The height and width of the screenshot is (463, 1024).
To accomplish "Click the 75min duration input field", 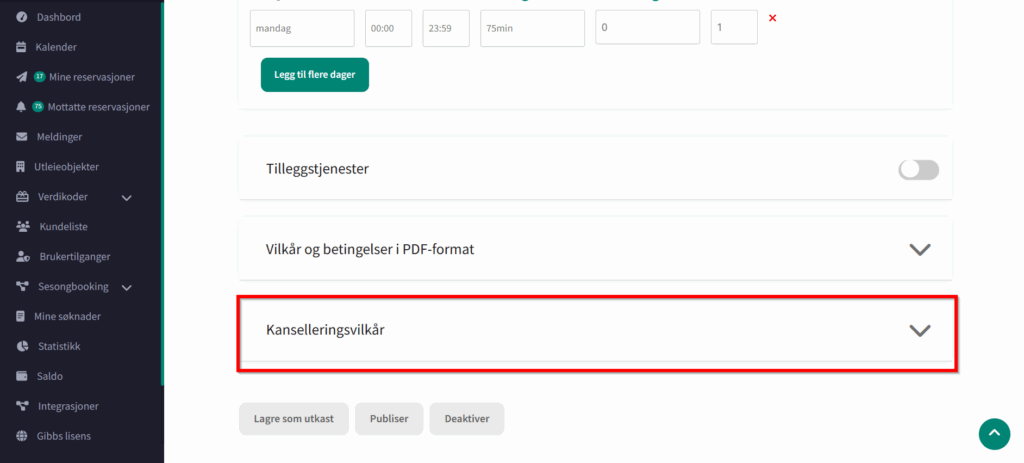I will [532, 29].
